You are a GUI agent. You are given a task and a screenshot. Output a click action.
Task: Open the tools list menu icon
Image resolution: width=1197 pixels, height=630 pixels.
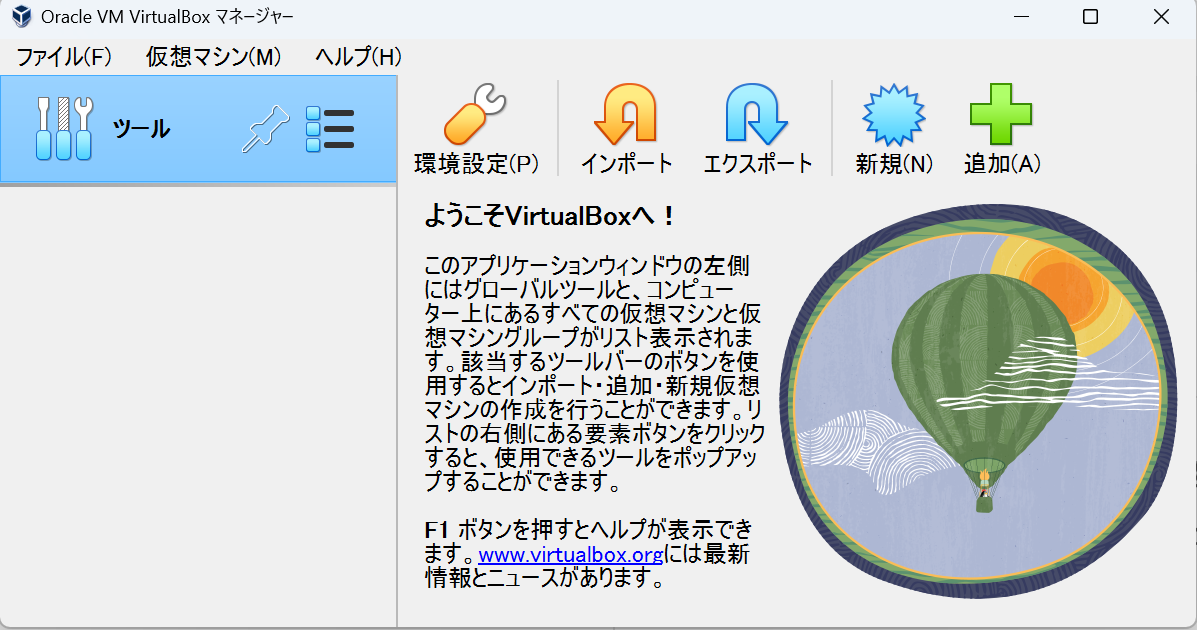point(330,128)
